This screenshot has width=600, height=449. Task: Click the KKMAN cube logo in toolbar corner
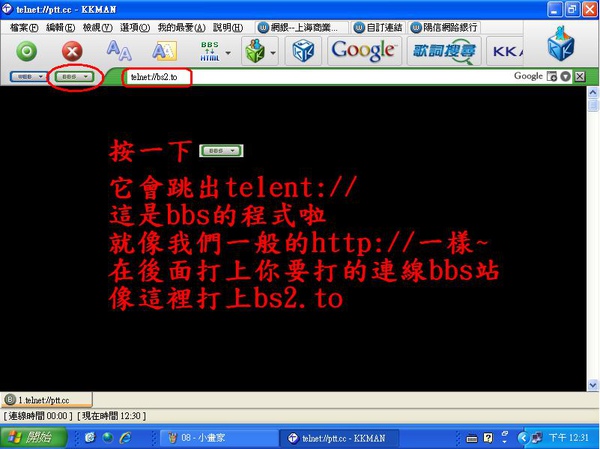click(561, 44)
